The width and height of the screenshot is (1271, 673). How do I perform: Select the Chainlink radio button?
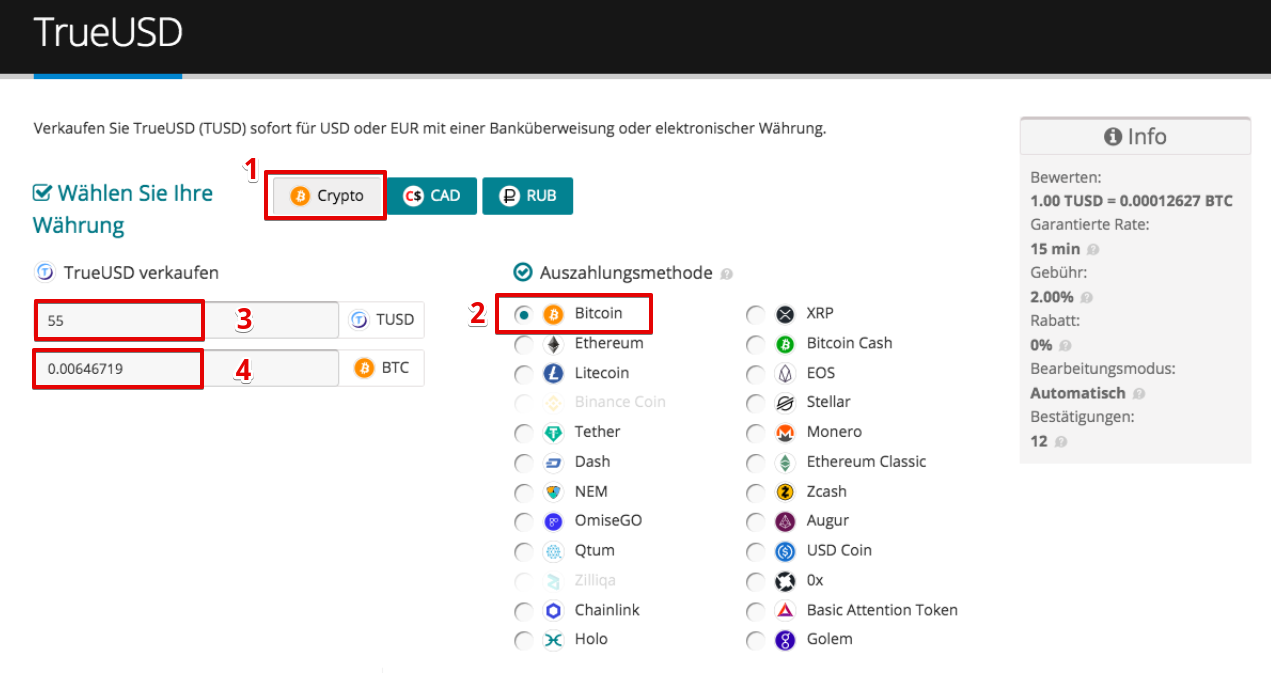[523, 611]
